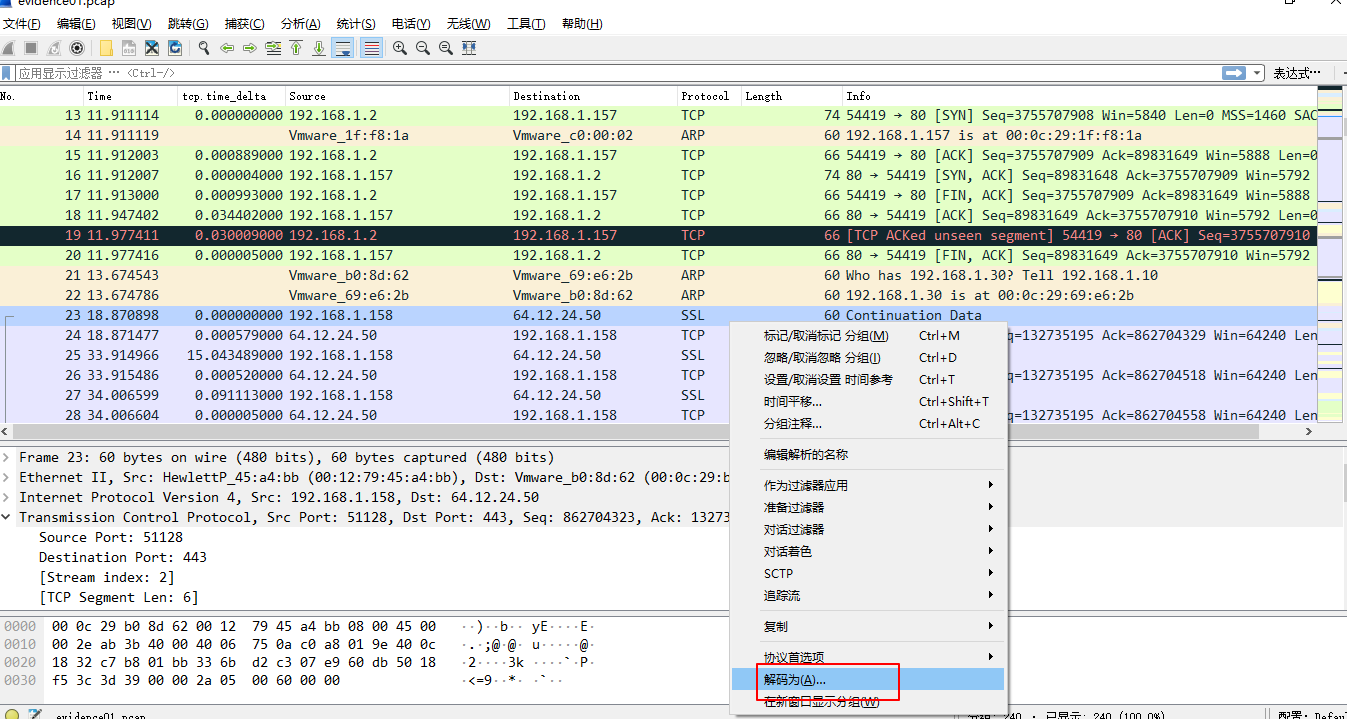Choose 设置/取消设置 时间参考 entry
The width and height of the screenshot is (1347, 719).
pos(867,379)
